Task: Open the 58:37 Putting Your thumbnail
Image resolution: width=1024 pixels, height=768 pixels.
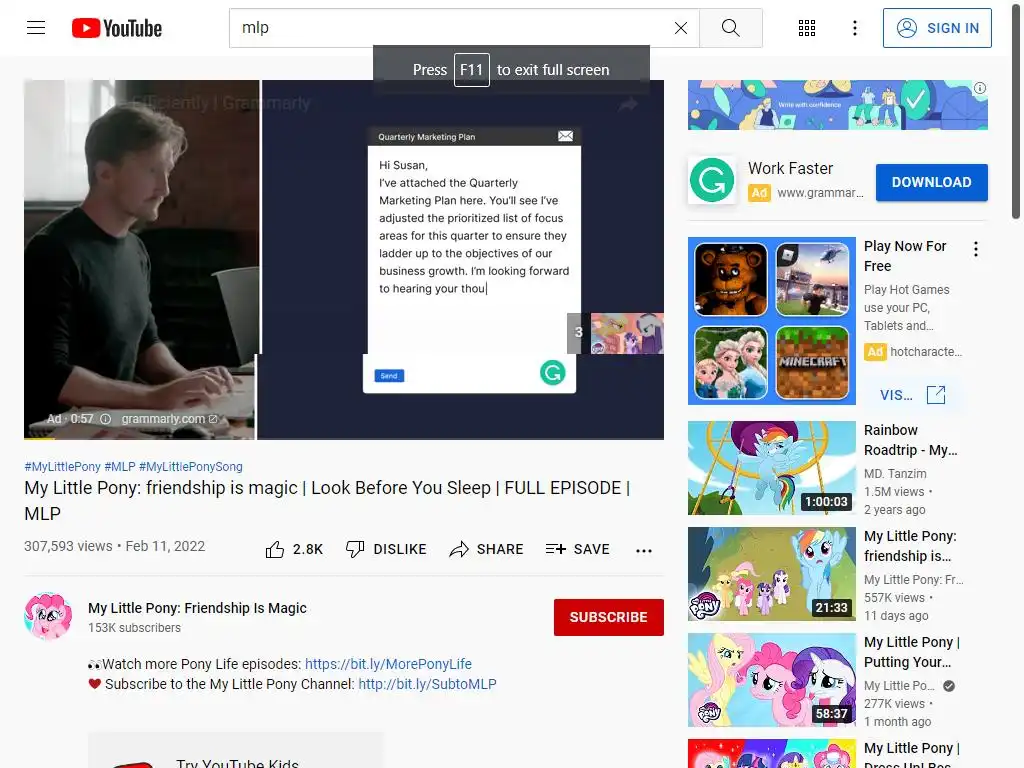Action: (x=771, y=680)
